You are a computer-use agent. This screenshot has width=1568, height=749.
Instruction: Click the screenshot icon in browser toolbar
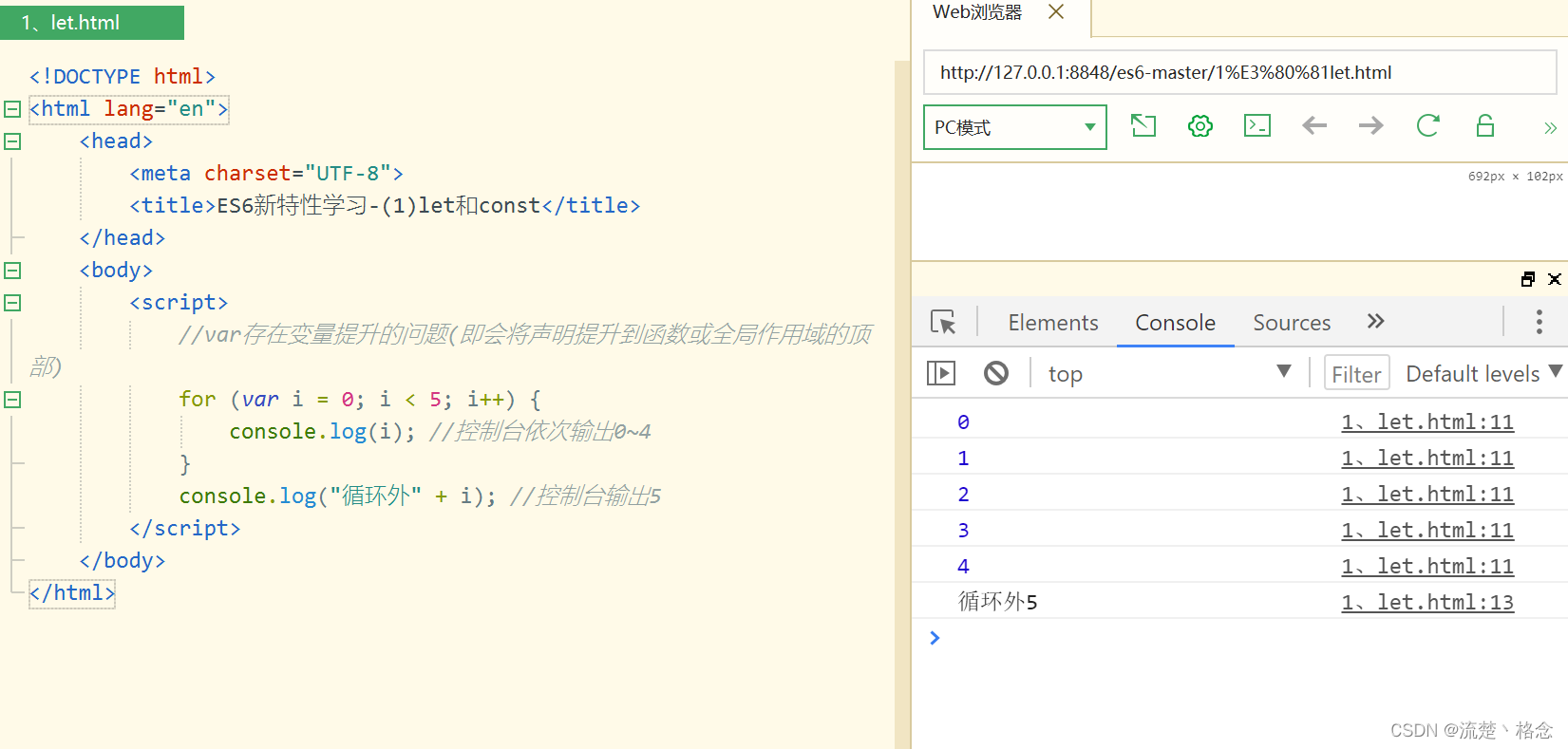click(x=1143, y=125)
